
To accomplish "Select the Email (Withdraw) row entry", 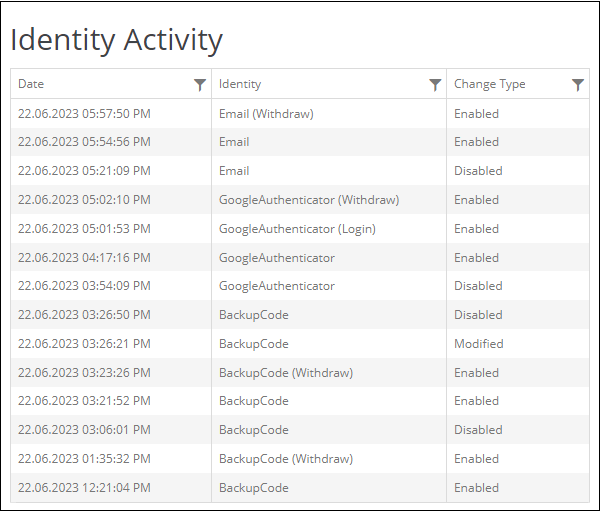I will pos(266,114).
